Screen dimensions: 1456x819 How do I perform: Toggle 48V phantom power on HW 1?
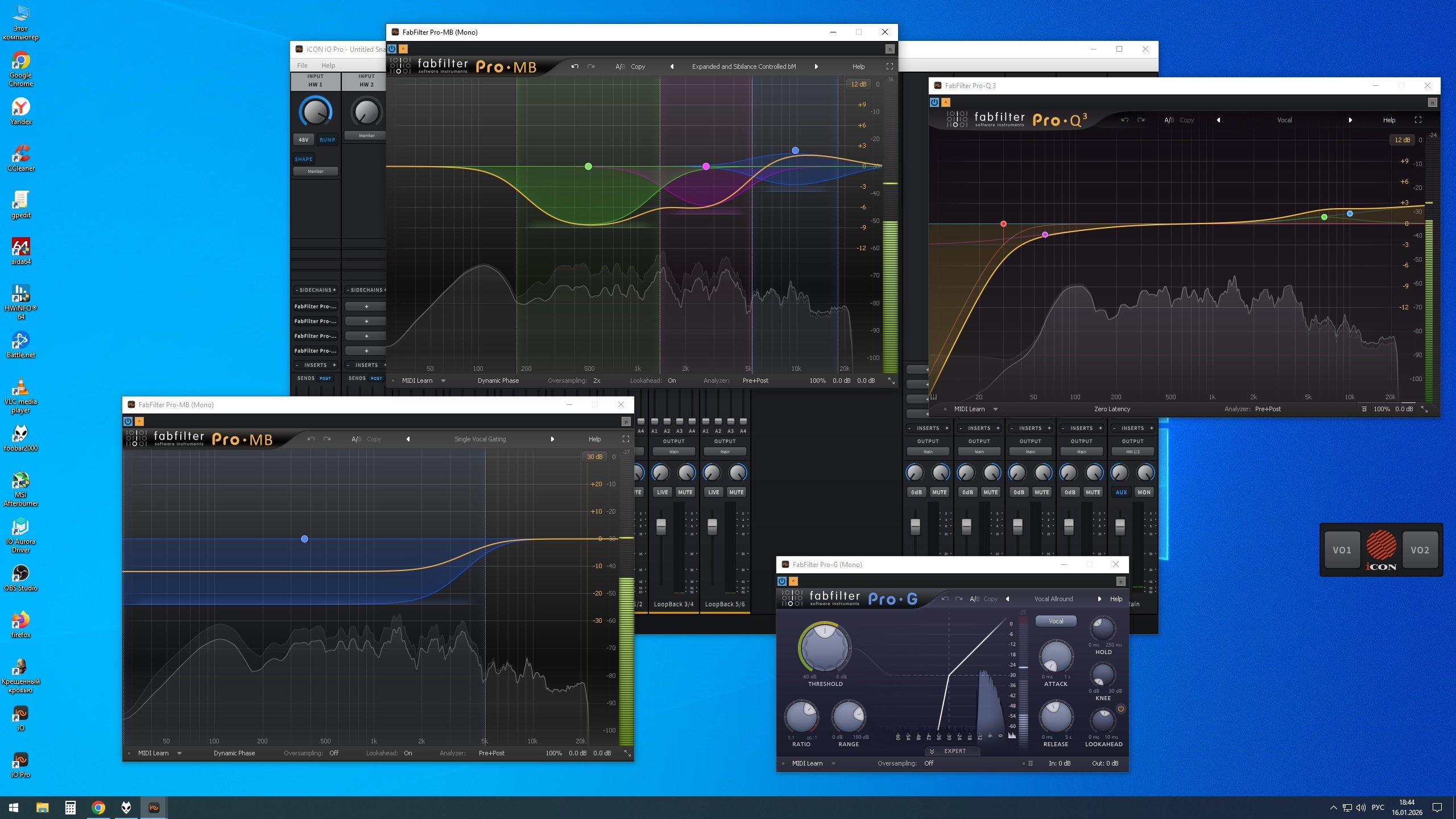pos(304,139)
